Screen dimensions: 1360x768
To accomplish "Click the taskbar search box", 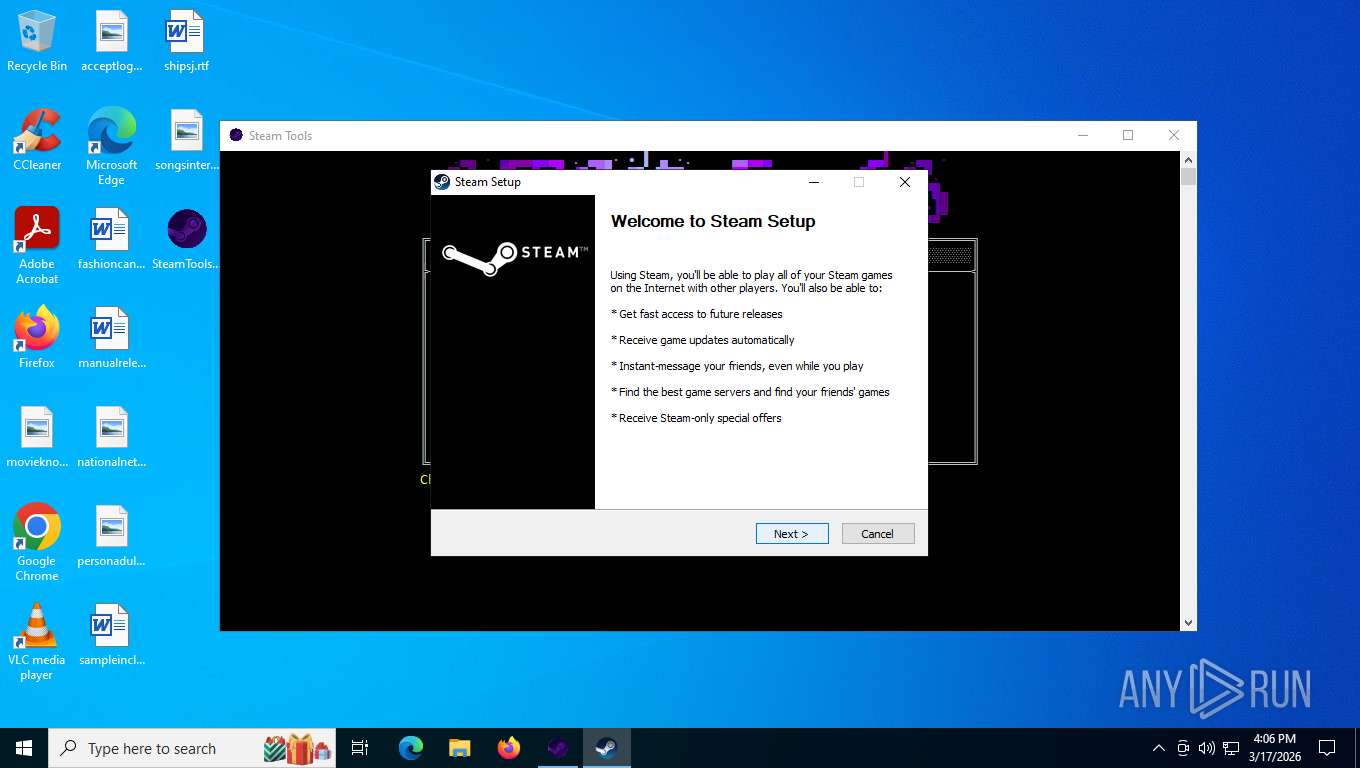I will pos(193,748).
